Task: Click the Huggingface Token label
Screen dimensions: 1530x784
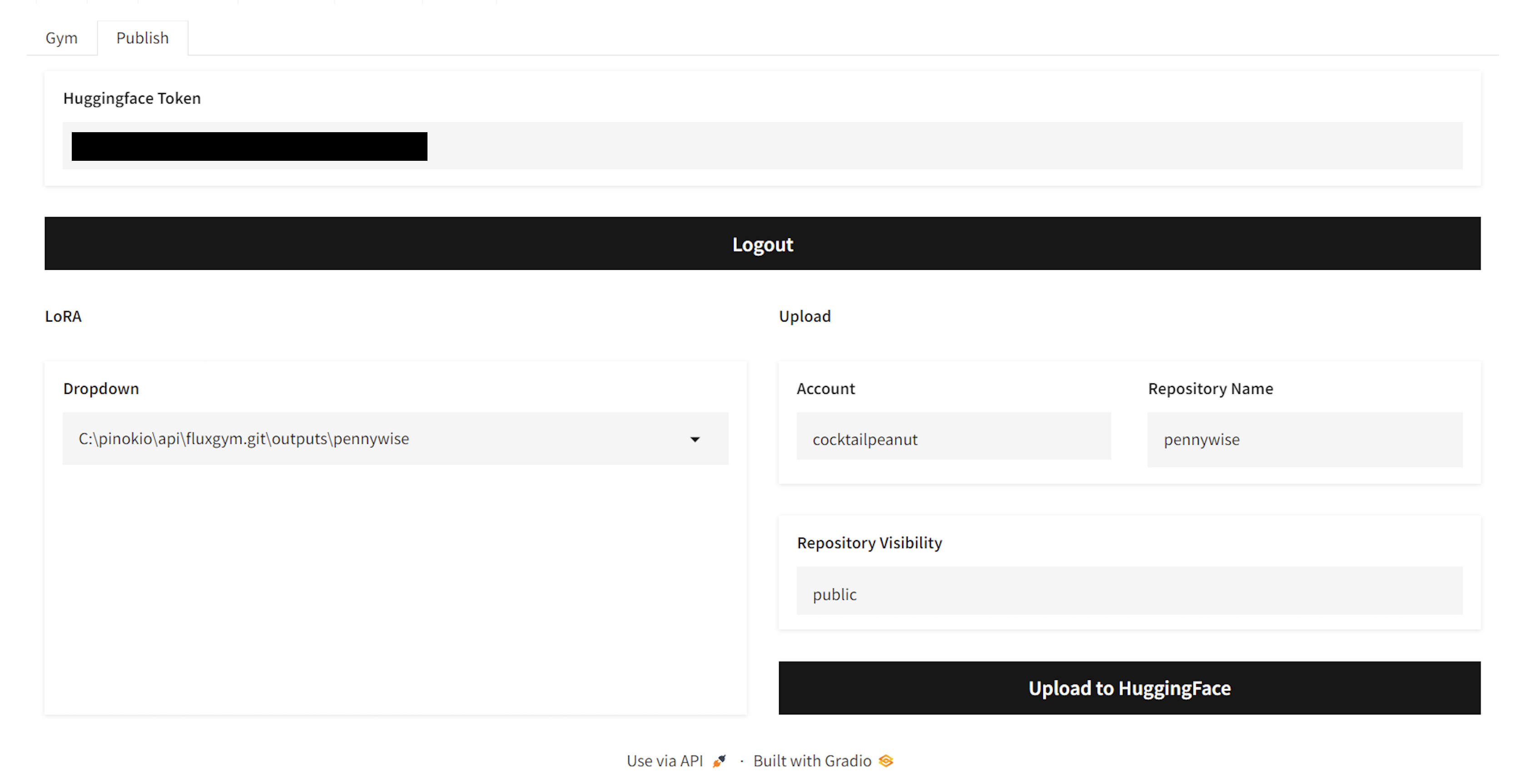Action: [132, 99]
